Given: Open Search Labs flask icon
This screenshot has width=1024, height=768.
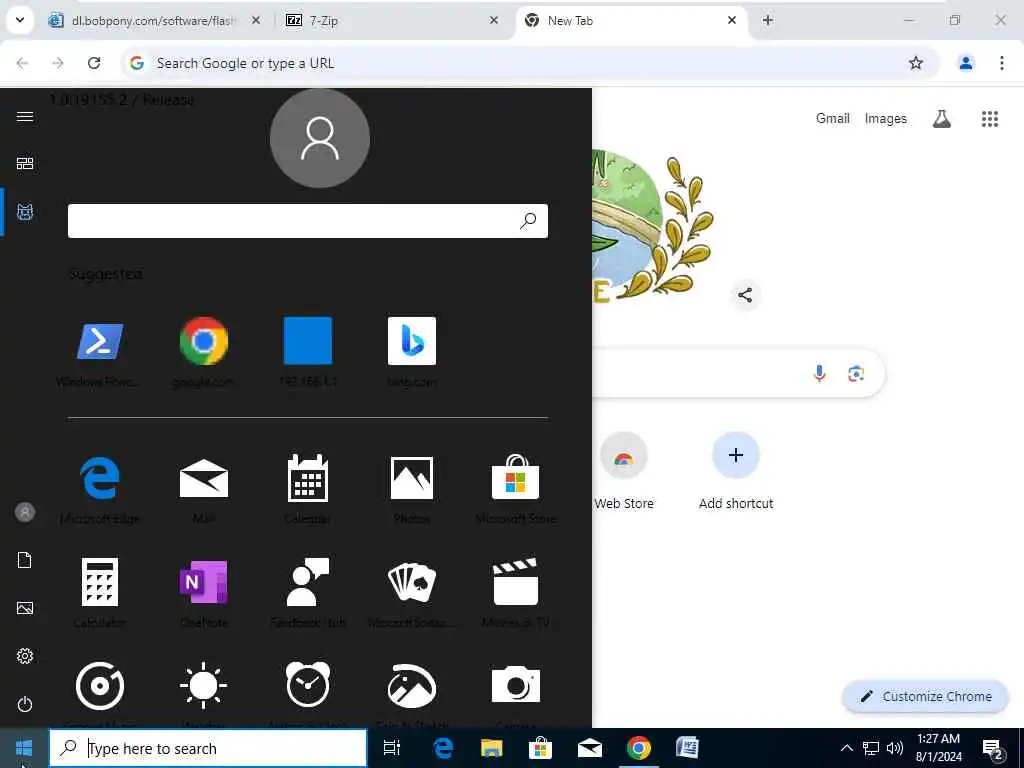Looking at the screenshot, I should click(x=942, y=118).
